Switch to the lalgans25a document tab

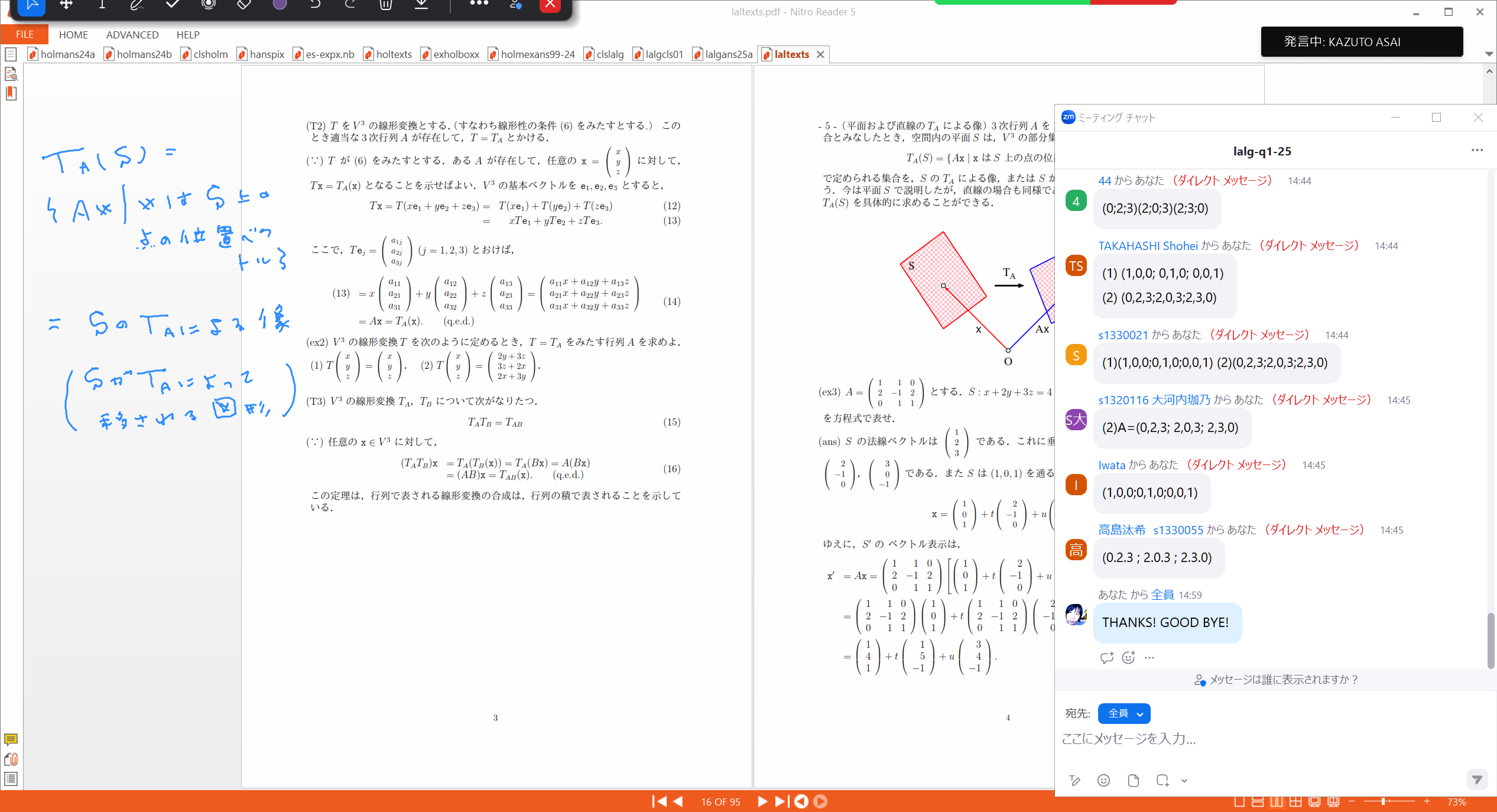click(x=723, y=54)
